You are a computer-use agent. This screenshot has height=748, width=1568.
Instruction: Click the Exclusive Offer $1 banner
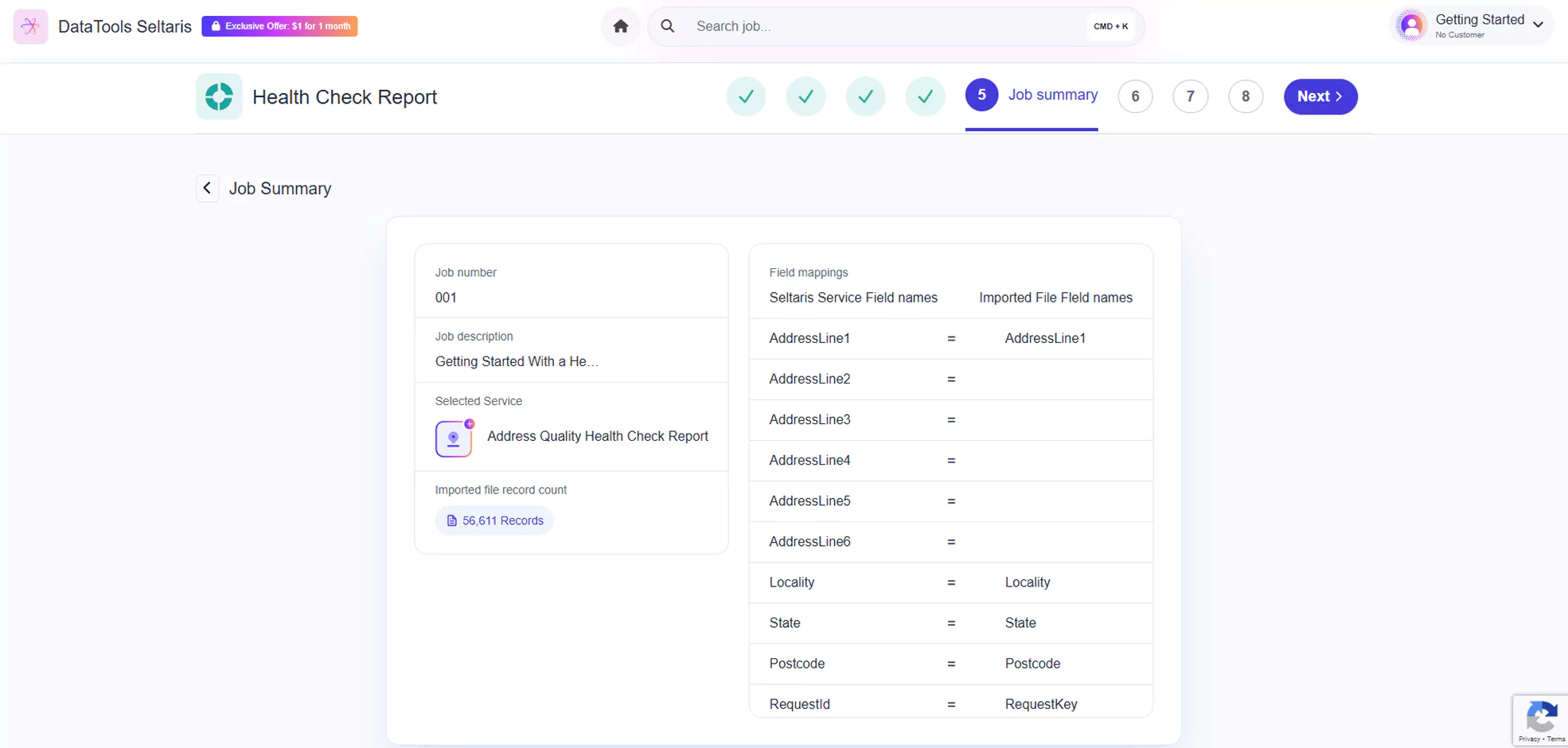coord(279,26)
